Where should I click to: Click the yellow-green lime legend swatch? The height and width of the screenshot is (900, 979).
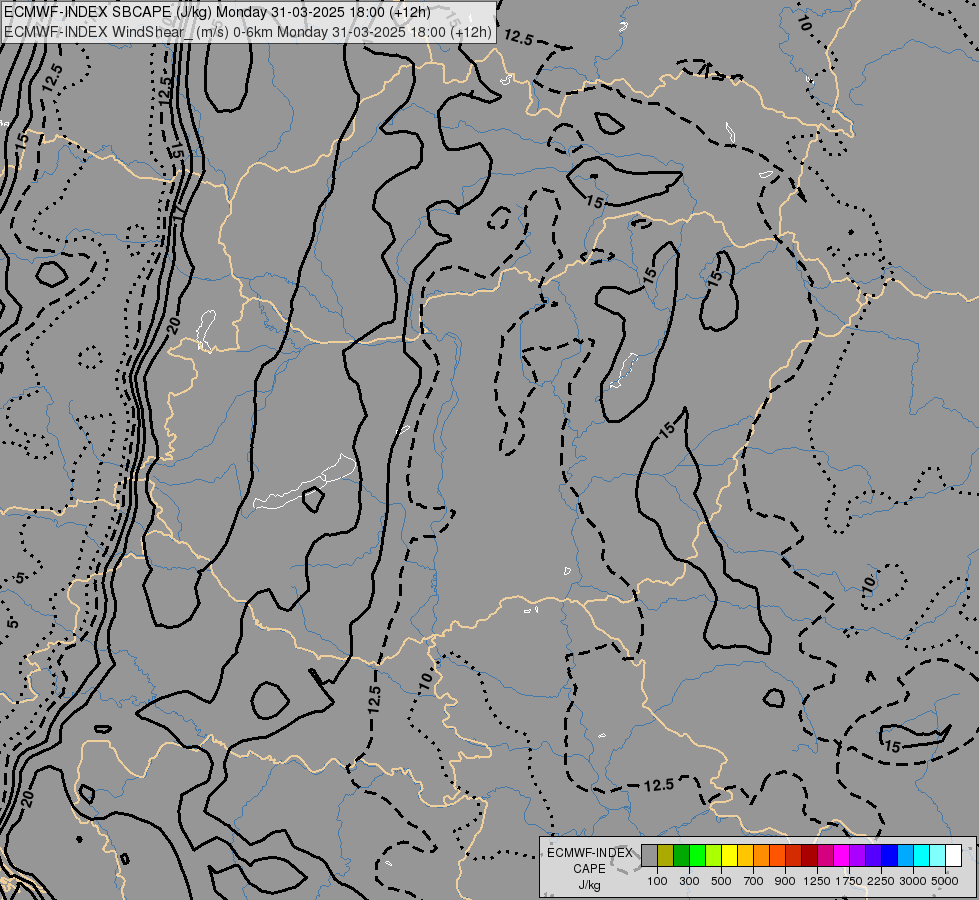pyautogui.click(x=714, y=855)
